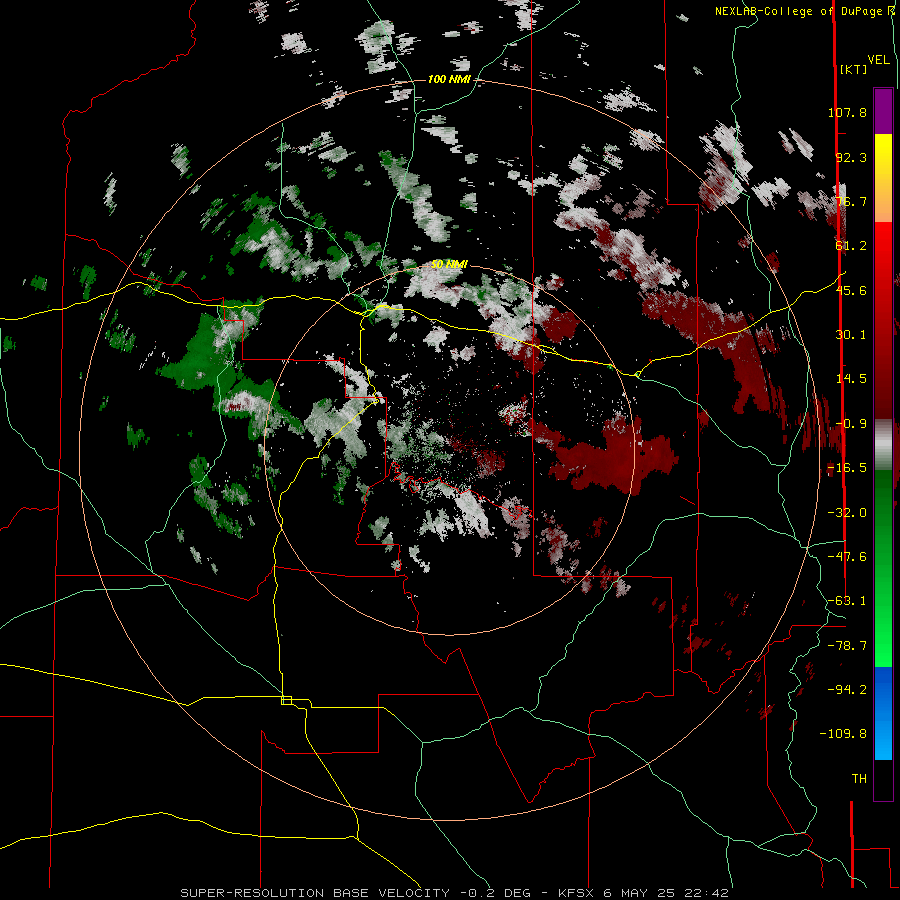Click the -32.0 value on velocity scale
This screenshot has width=900, height=900.
[847, 513]
